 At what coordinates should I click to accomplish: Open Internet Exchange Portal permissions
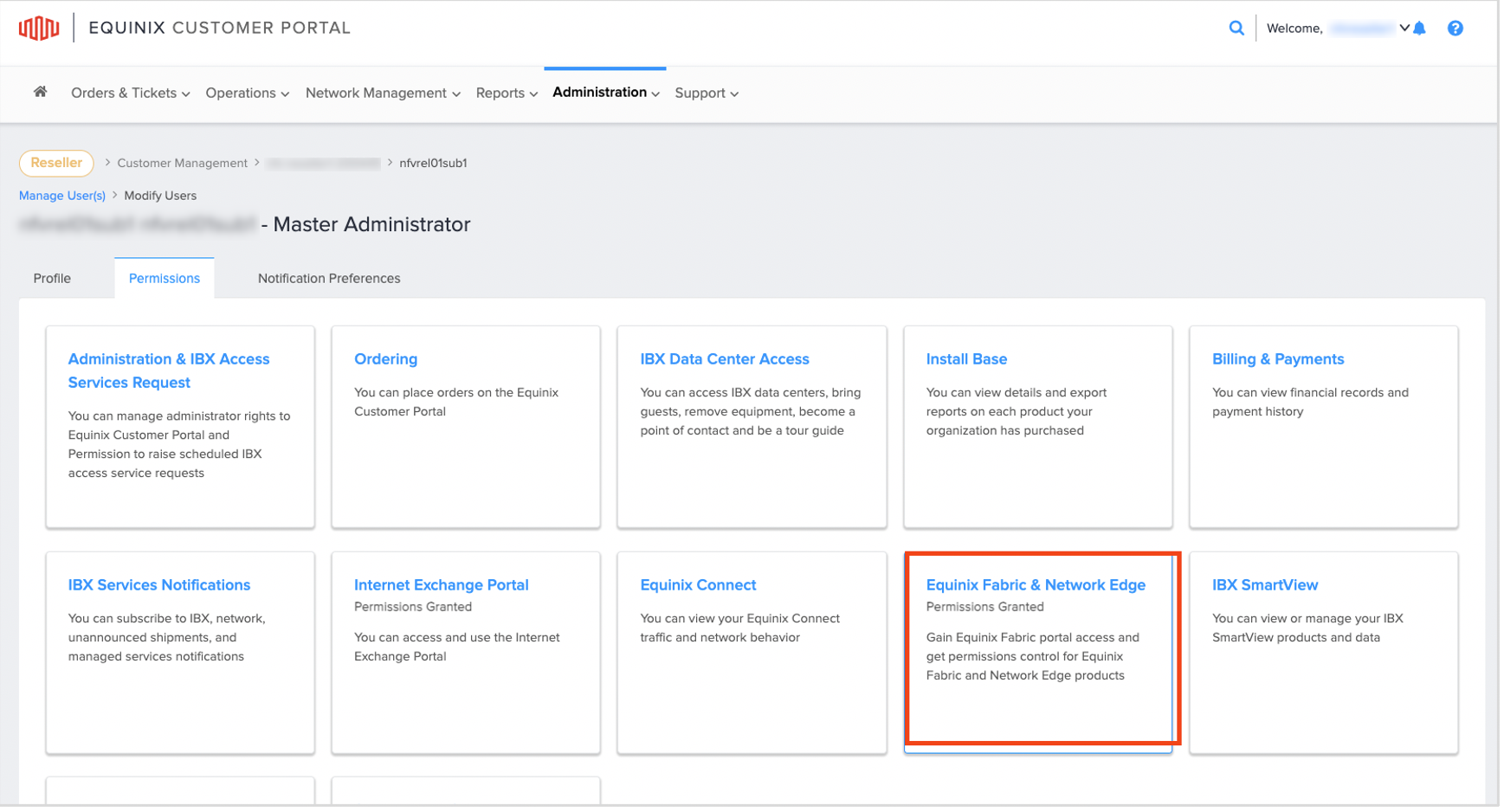click(x=466, y=653)
